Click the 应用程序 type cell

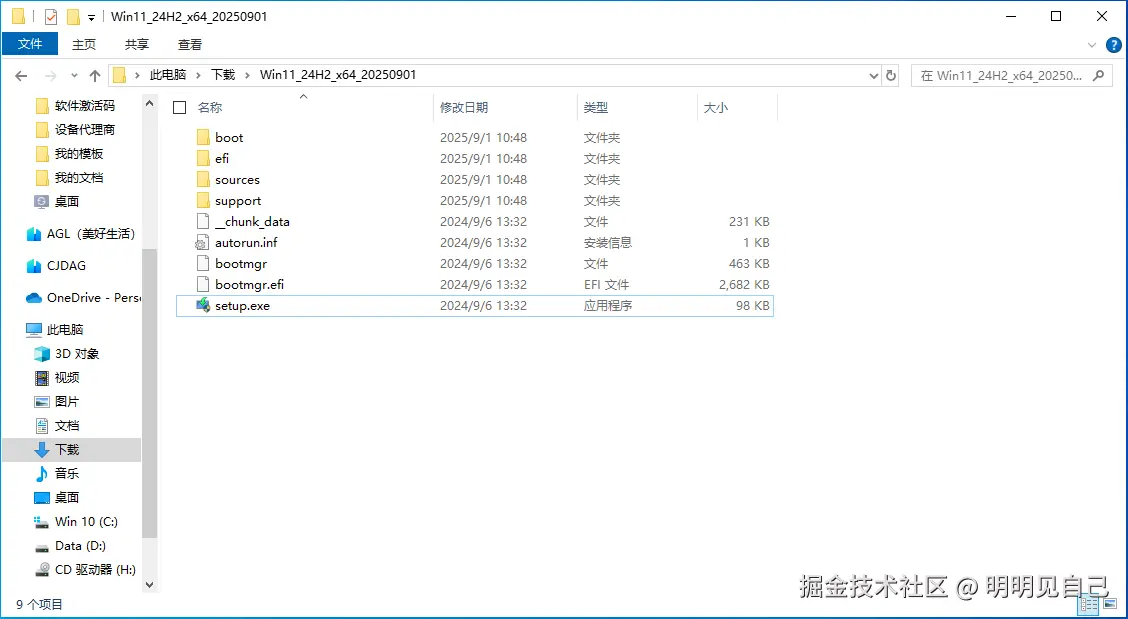point(608,305)
